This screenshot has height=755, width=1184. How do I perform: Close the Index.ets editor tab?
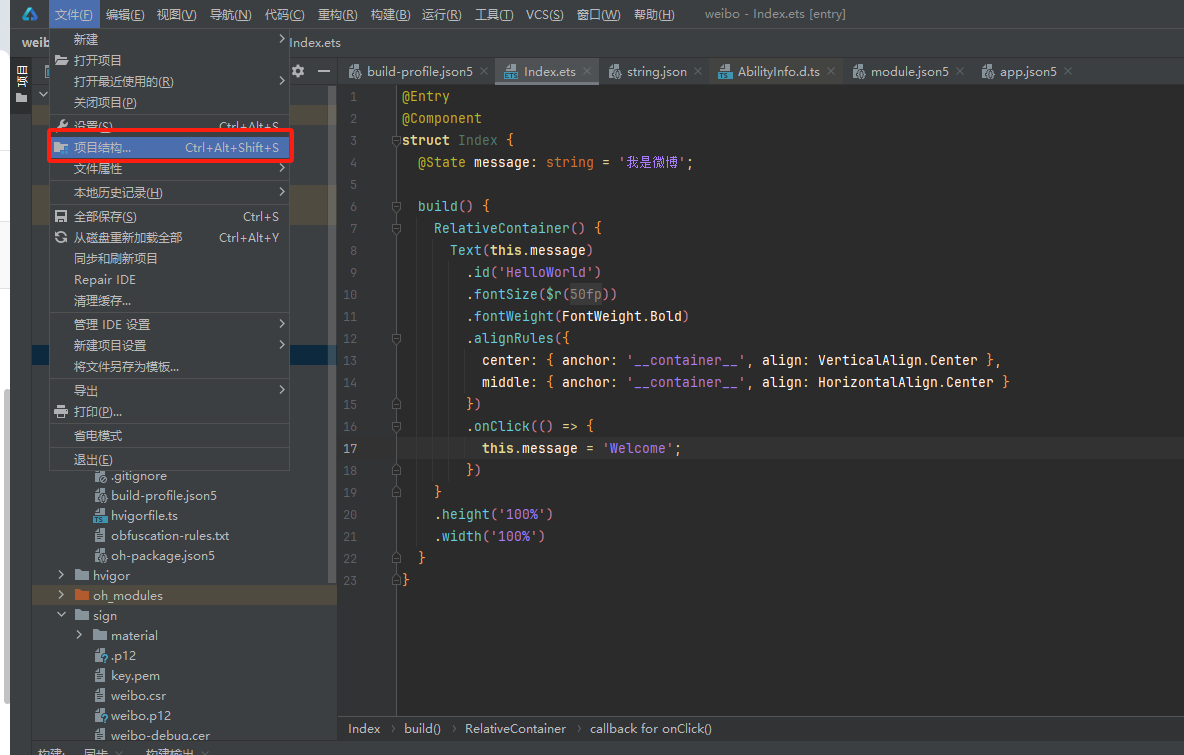(x=587, y=71)
